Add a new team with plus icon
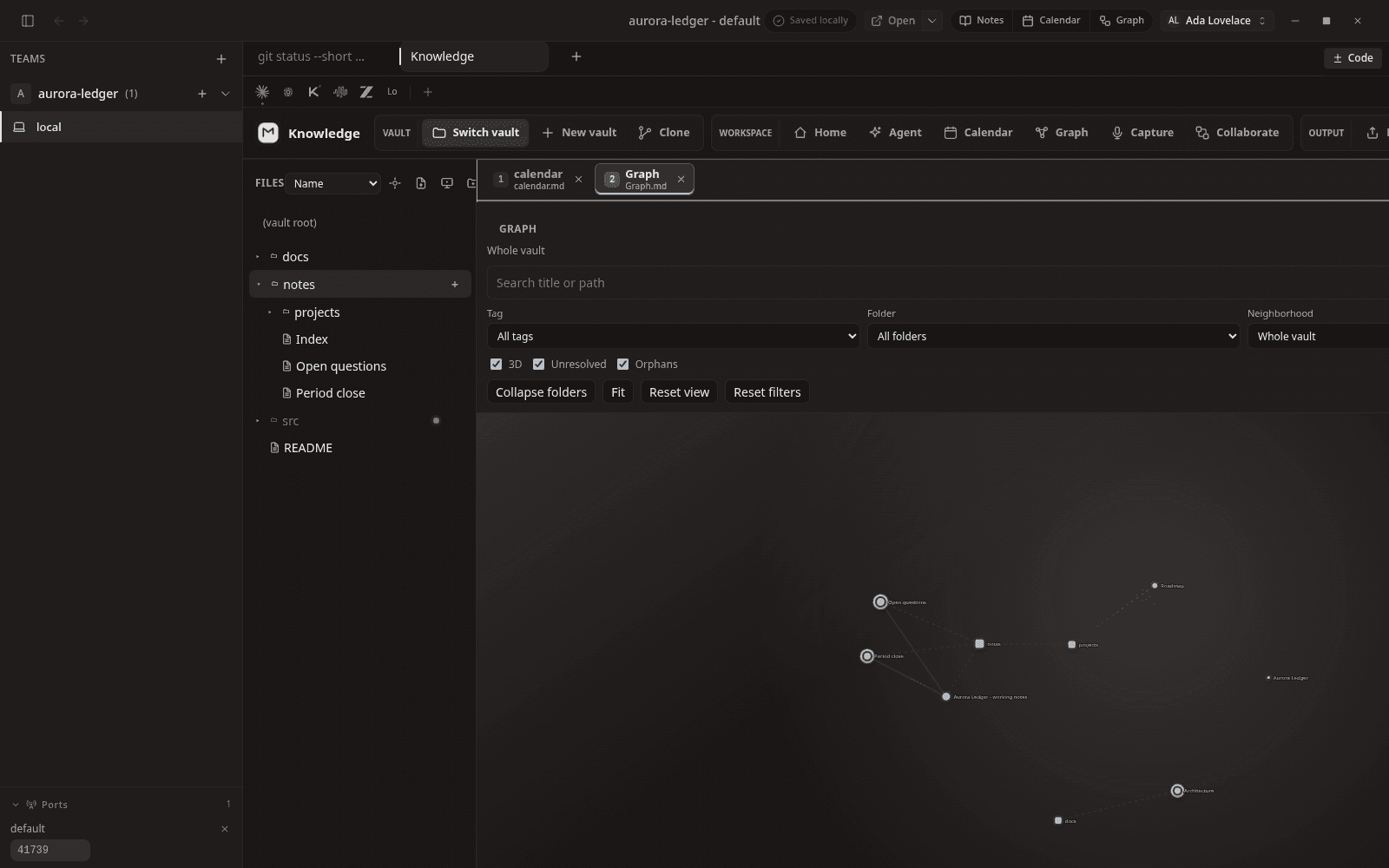This screenshot has width=1389, height=868. click(221, 59)
